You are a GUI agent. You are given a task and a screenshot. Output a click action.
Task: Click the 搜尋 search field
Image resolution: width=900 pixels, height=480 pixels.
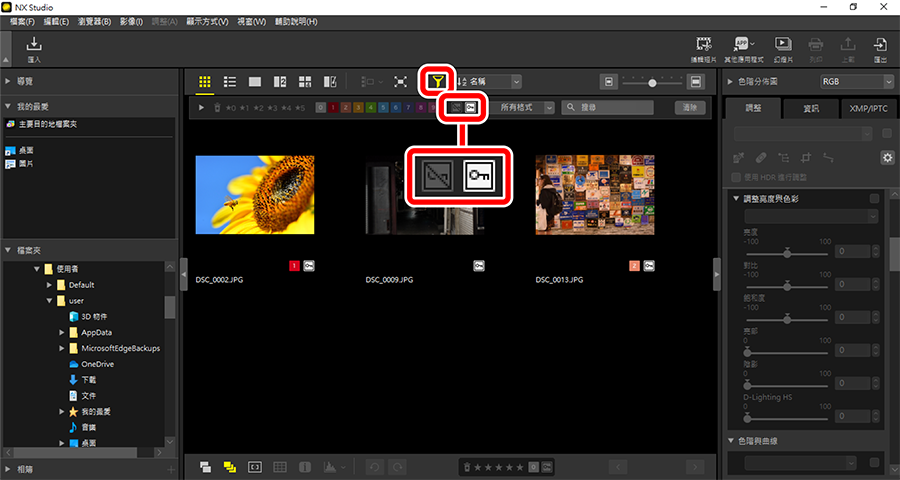tap(607, 107)
